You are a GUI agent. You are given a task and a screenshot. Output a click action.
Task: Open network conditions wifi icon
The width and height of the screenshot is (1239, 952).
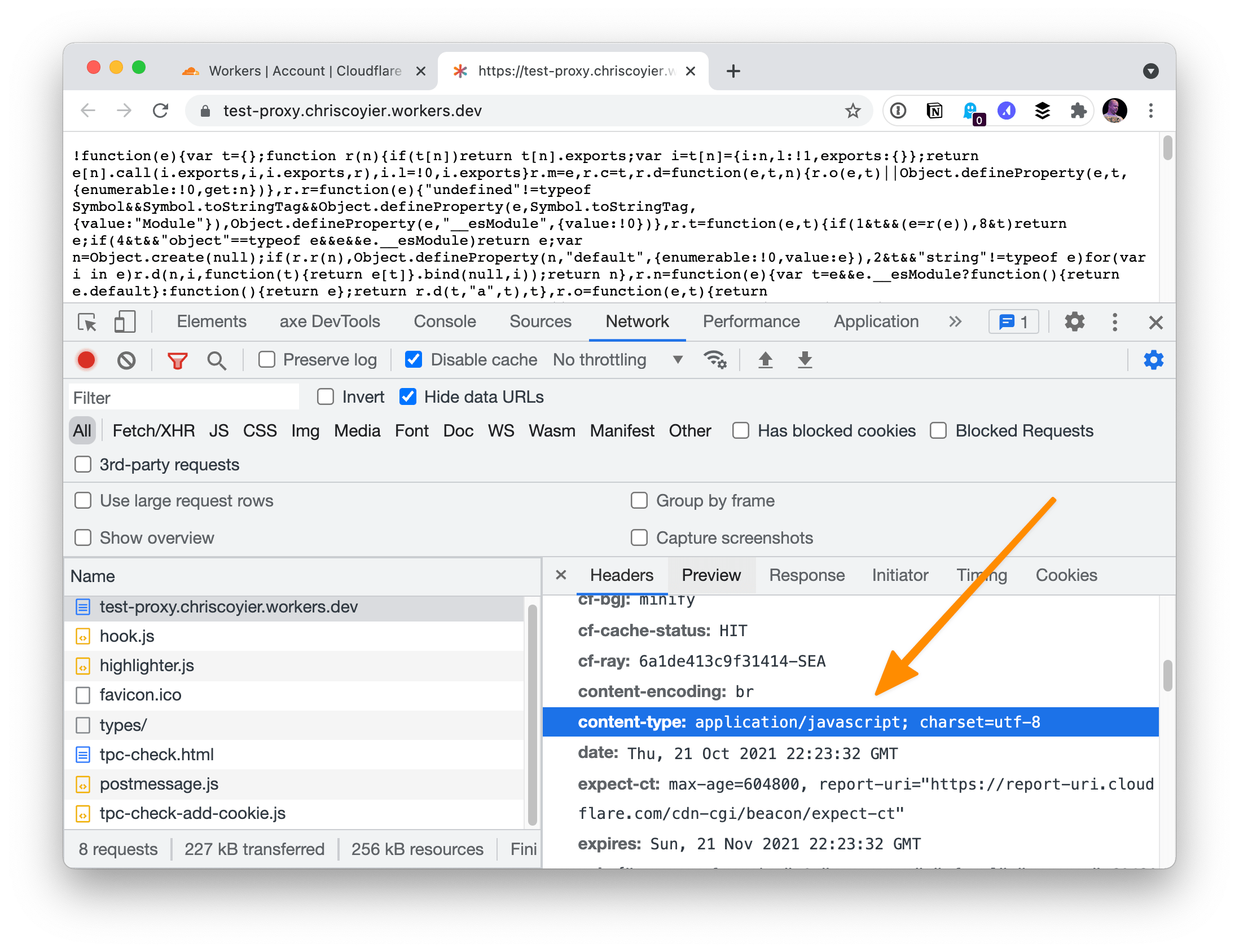coord(715,360)
